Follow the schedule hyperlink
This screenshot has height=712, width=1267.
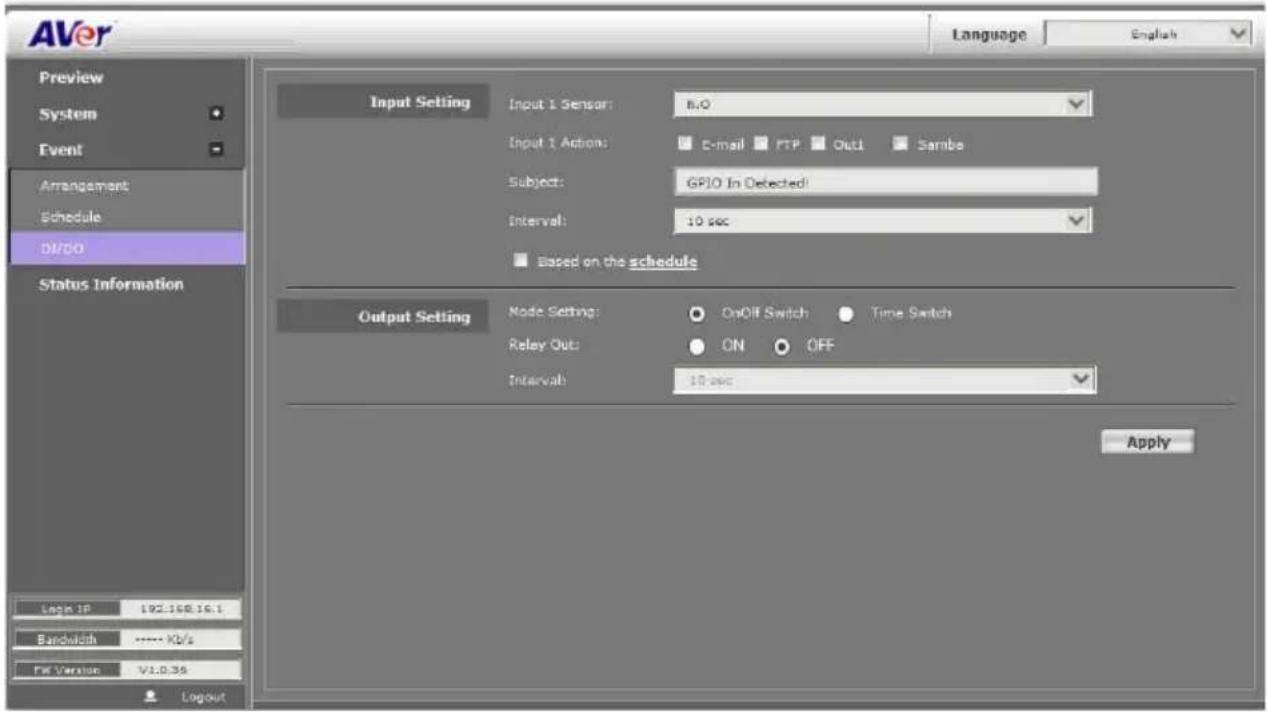pyautogui.click(x=663, y=262)
